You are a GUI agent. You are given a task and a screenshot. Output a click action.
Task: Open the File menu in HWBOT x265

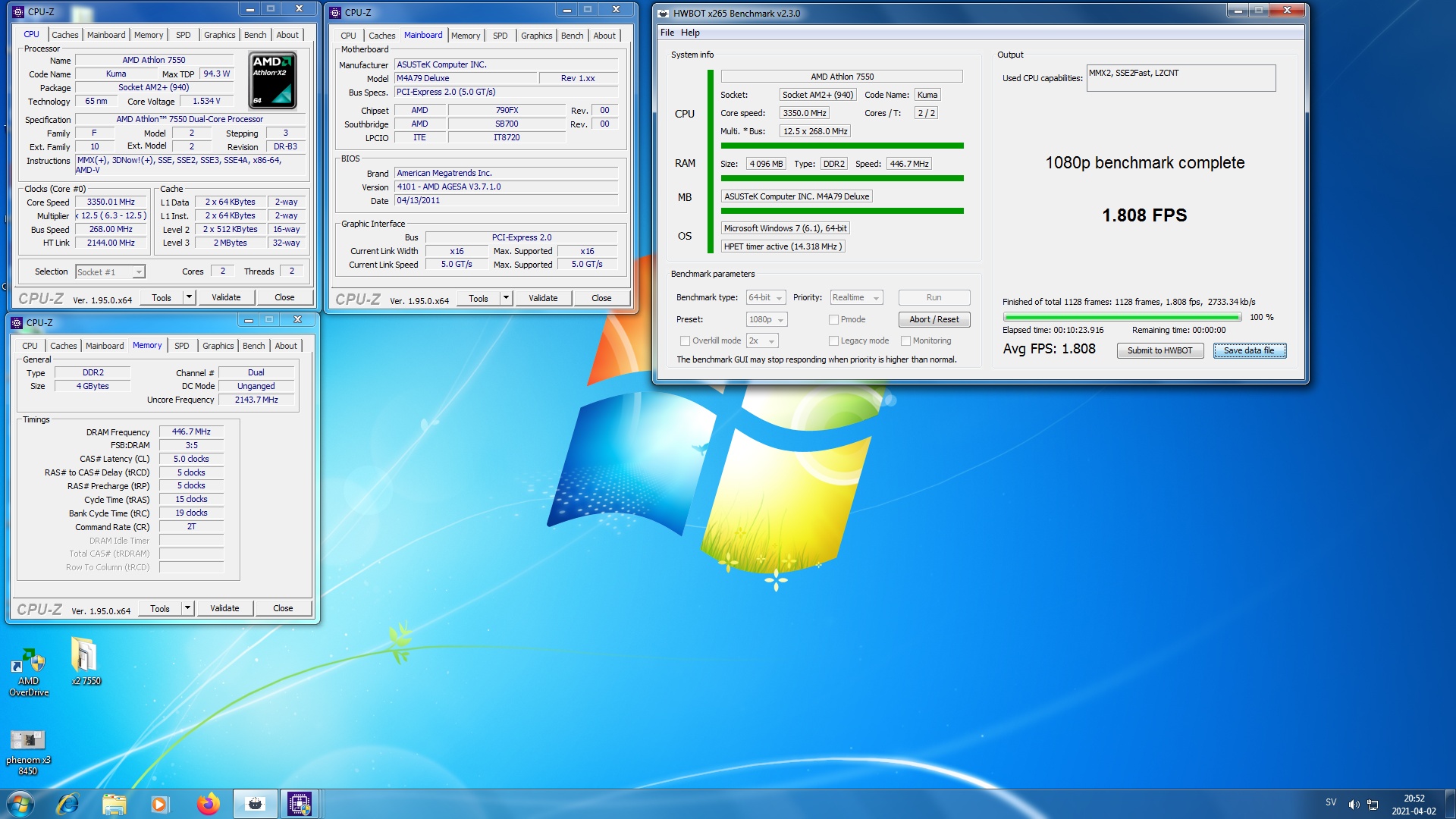pos(667,33)
